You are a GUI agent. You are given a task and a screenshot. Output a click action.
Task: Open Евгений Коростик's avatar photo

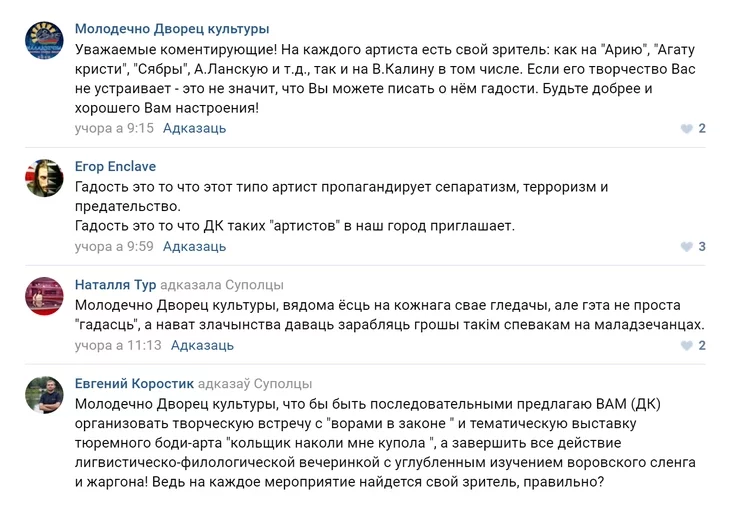(44, 395)
